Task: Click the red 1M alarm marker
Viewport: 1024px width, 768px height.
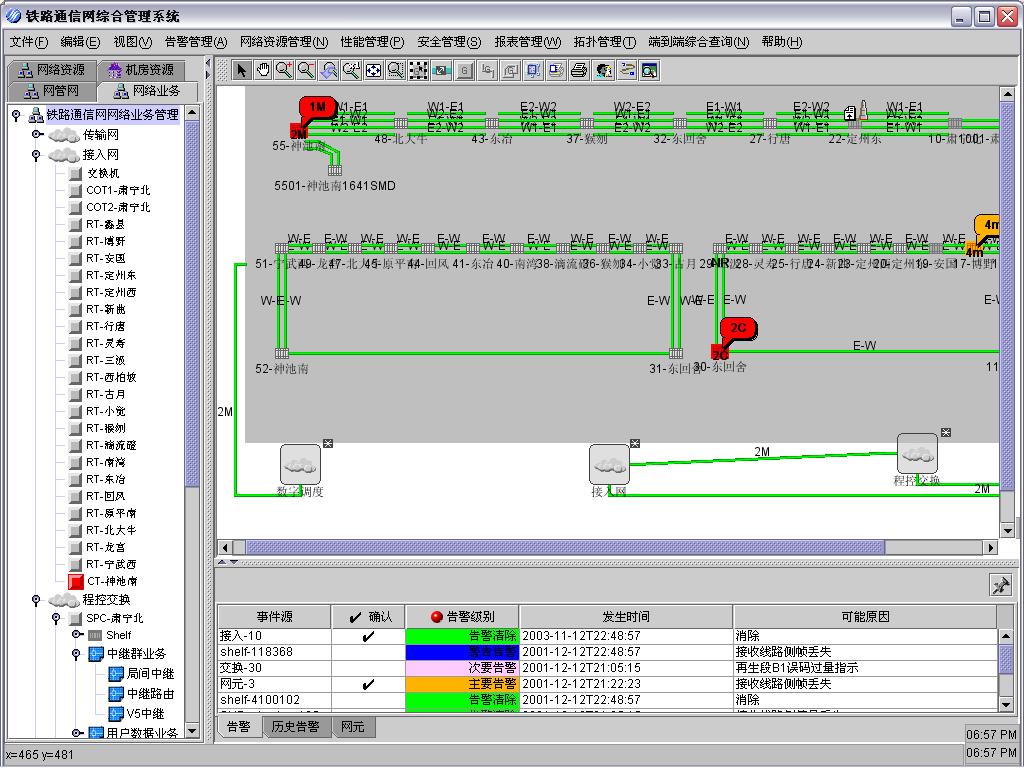Action: 317,108
